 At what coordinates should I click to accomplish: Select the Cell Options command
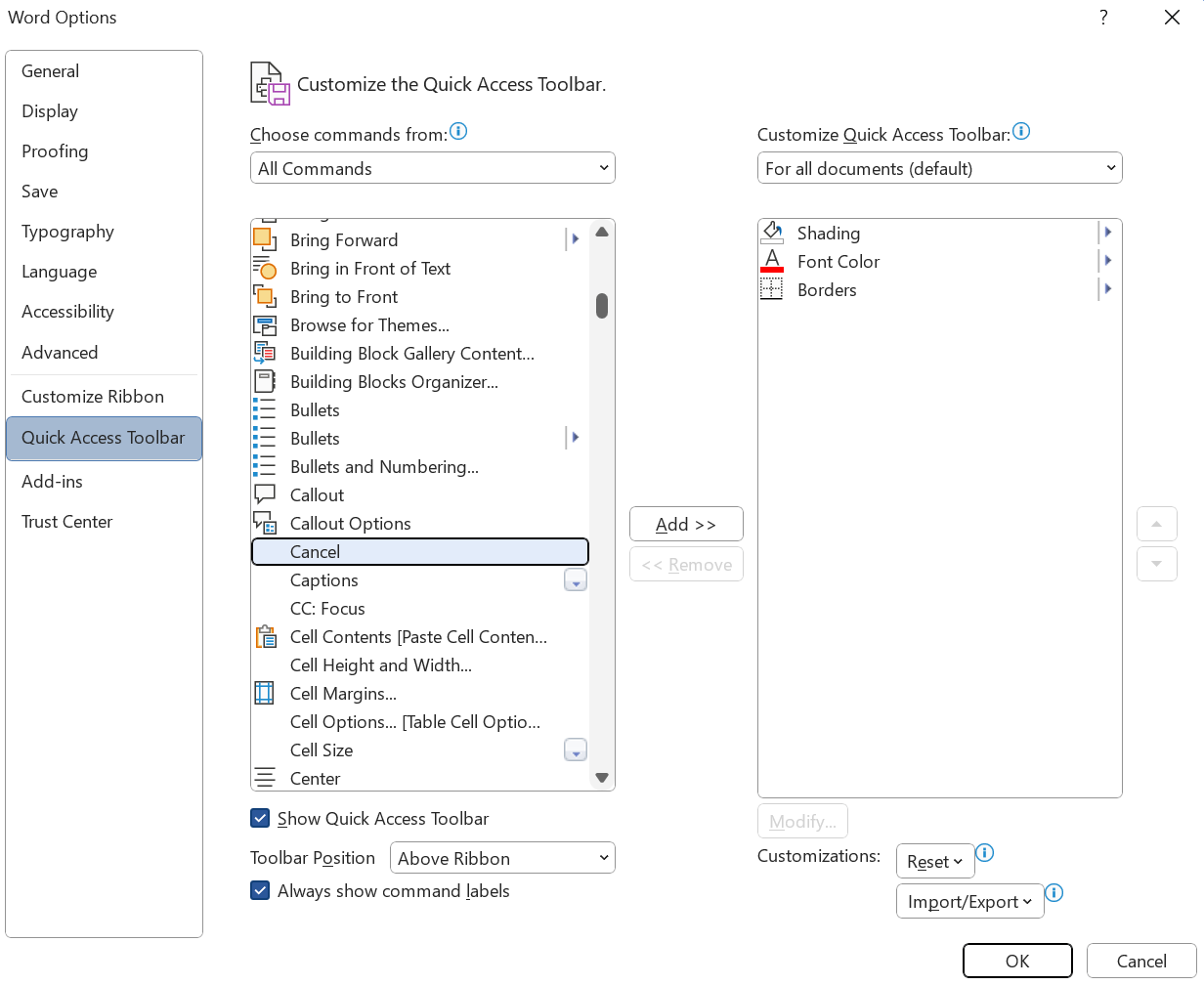coord(420,721)
